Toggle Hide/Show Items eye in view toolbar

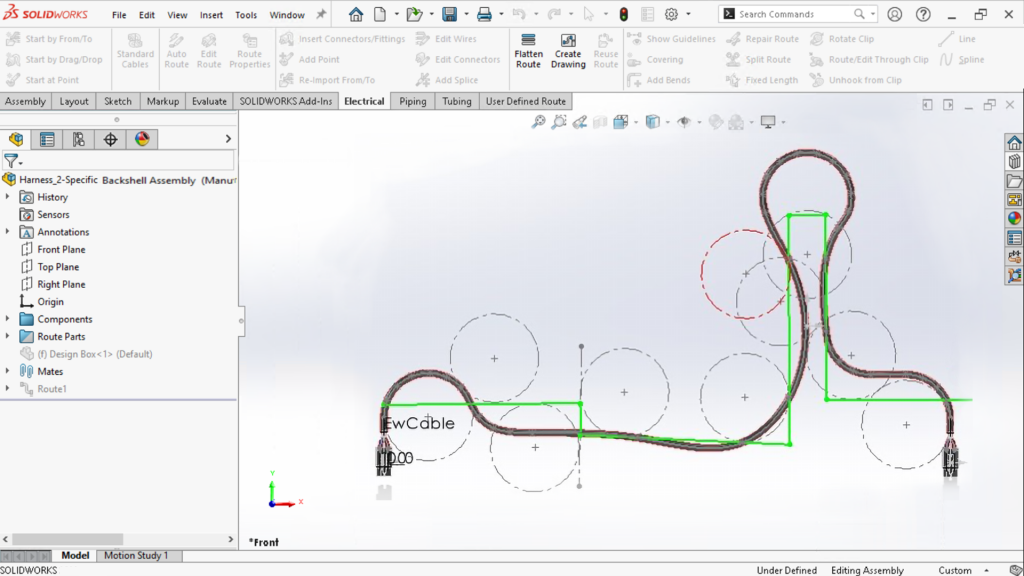pyautogui.click(x=684, y=120)
